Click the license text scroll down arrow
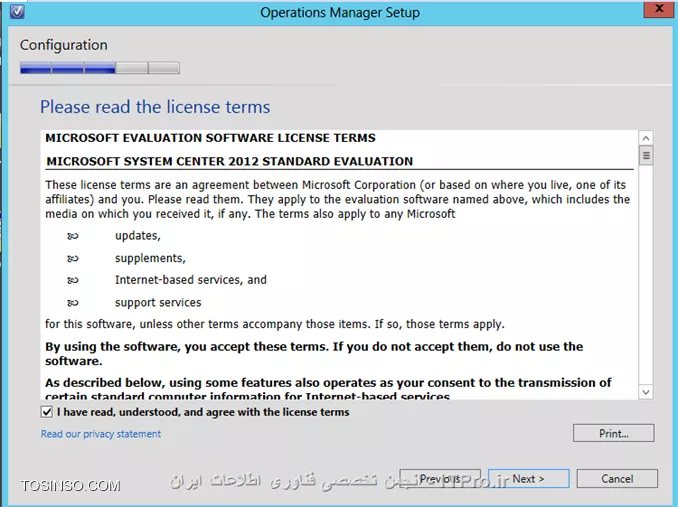678x507 pixels. tap(646, 392)
